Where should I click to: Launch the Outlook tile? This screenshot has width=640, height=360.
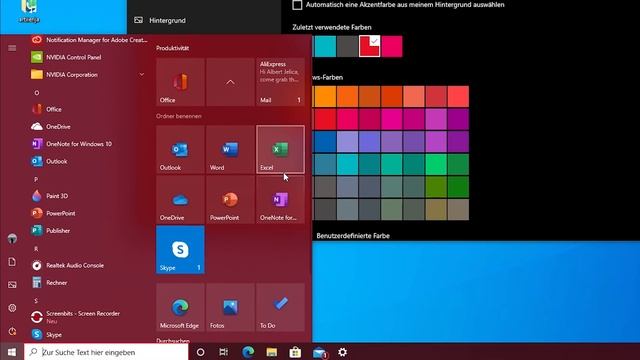click(x=180, y=149)
